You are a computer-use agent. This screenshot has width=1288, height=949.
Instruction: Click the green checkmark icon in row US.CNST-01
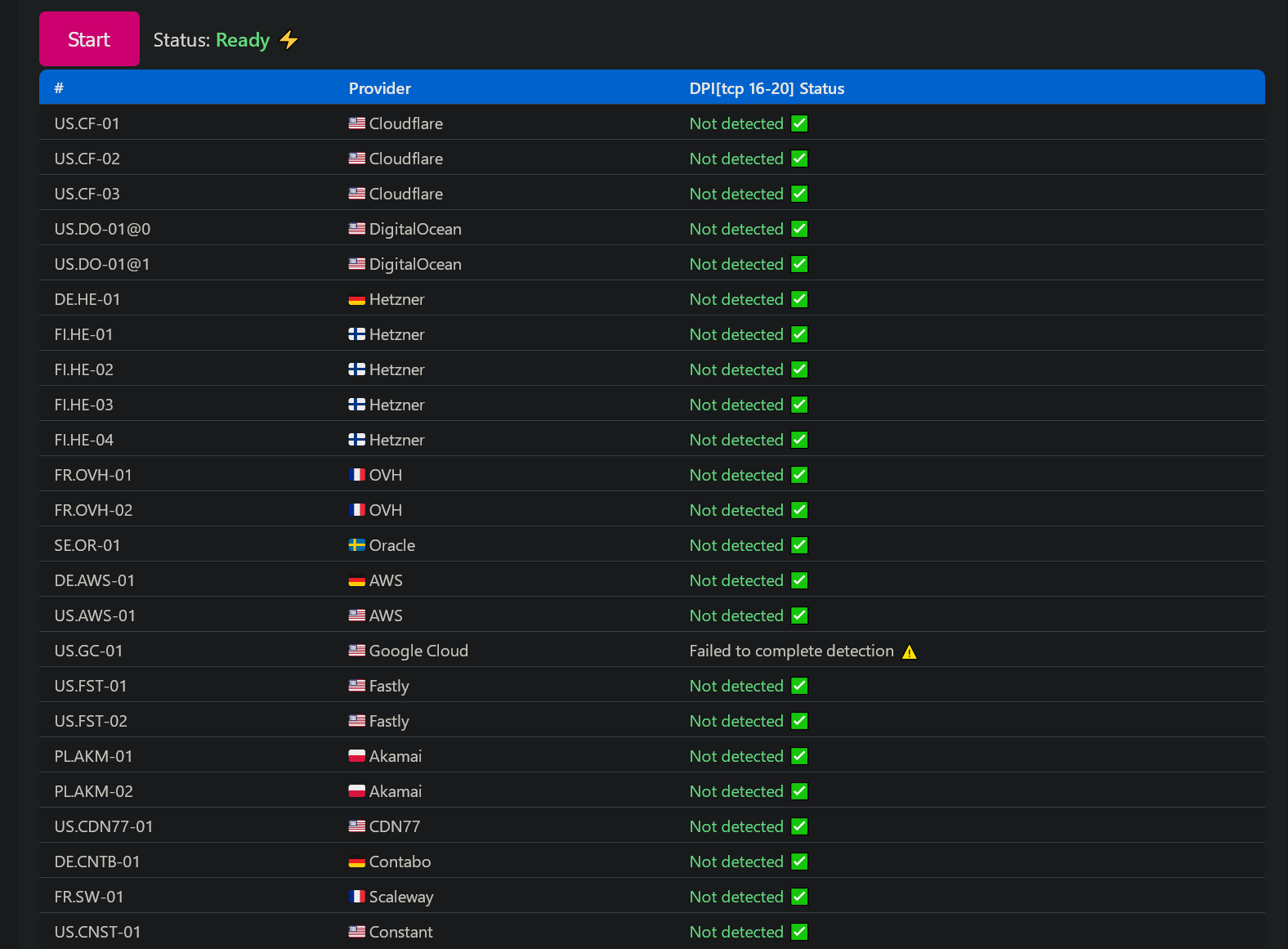[x=799, y=932]
